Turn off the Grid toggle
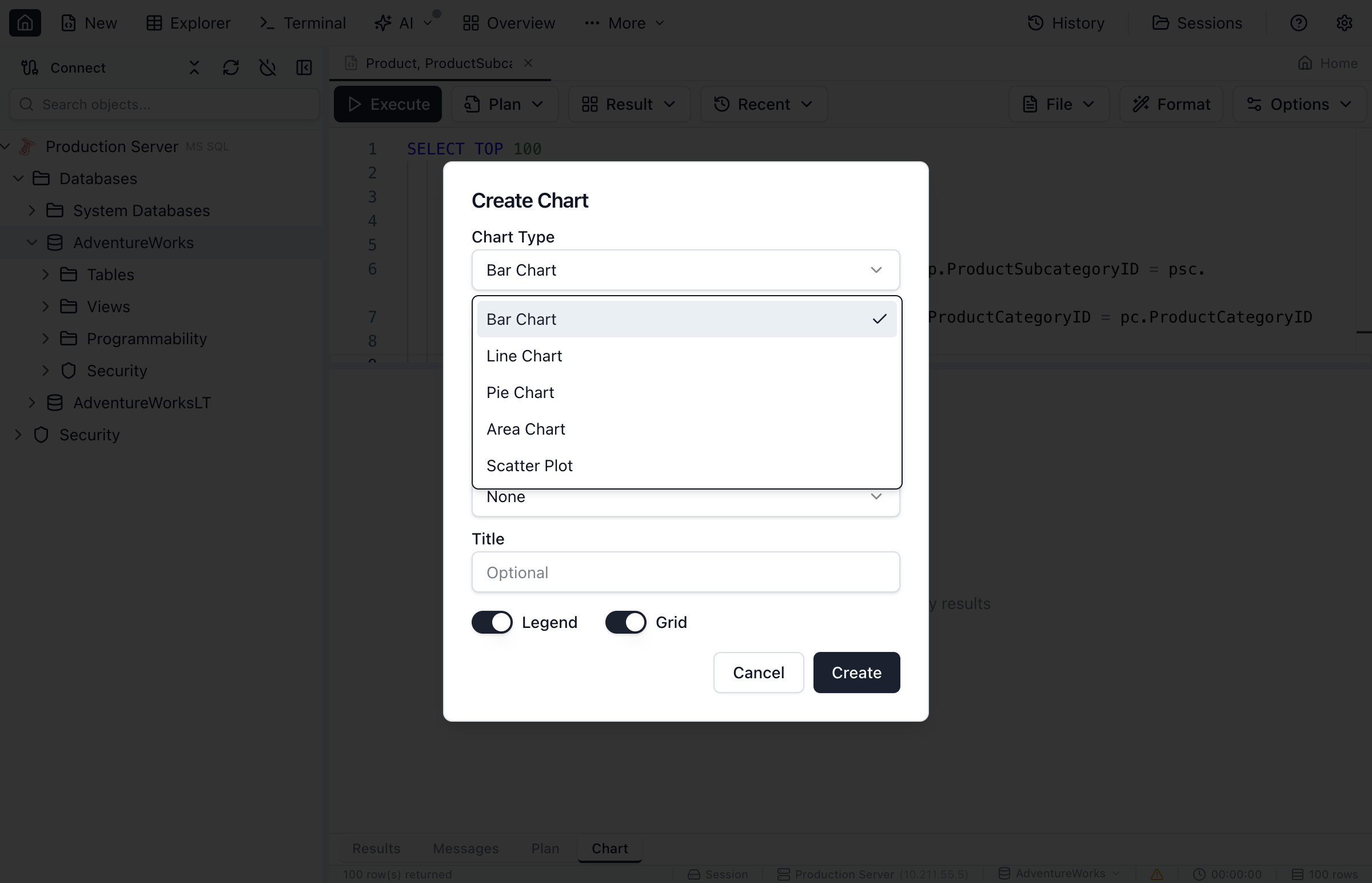 [625, 622]
